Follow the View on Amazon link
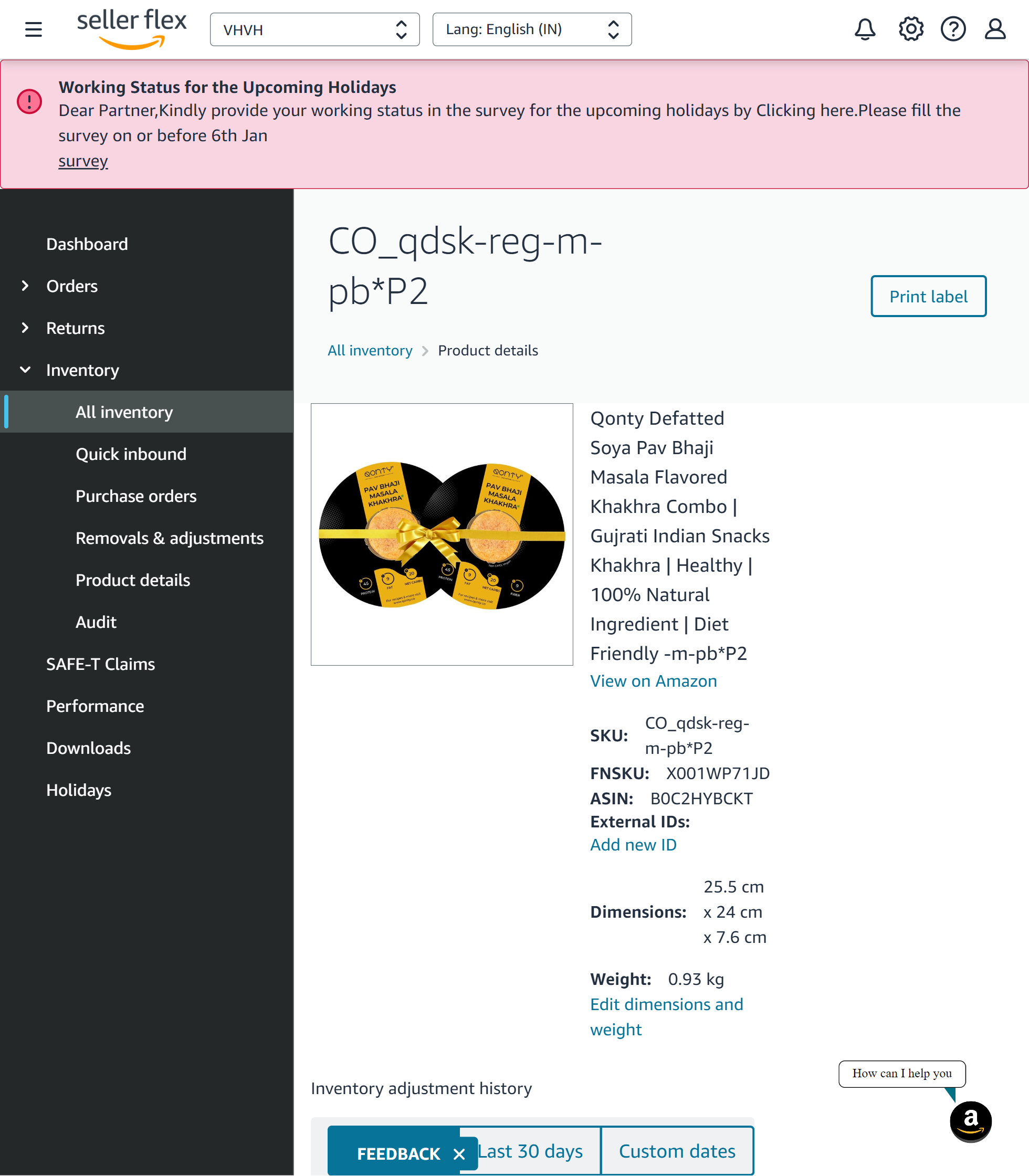The image size is (1029, 1176). point(654,681)
